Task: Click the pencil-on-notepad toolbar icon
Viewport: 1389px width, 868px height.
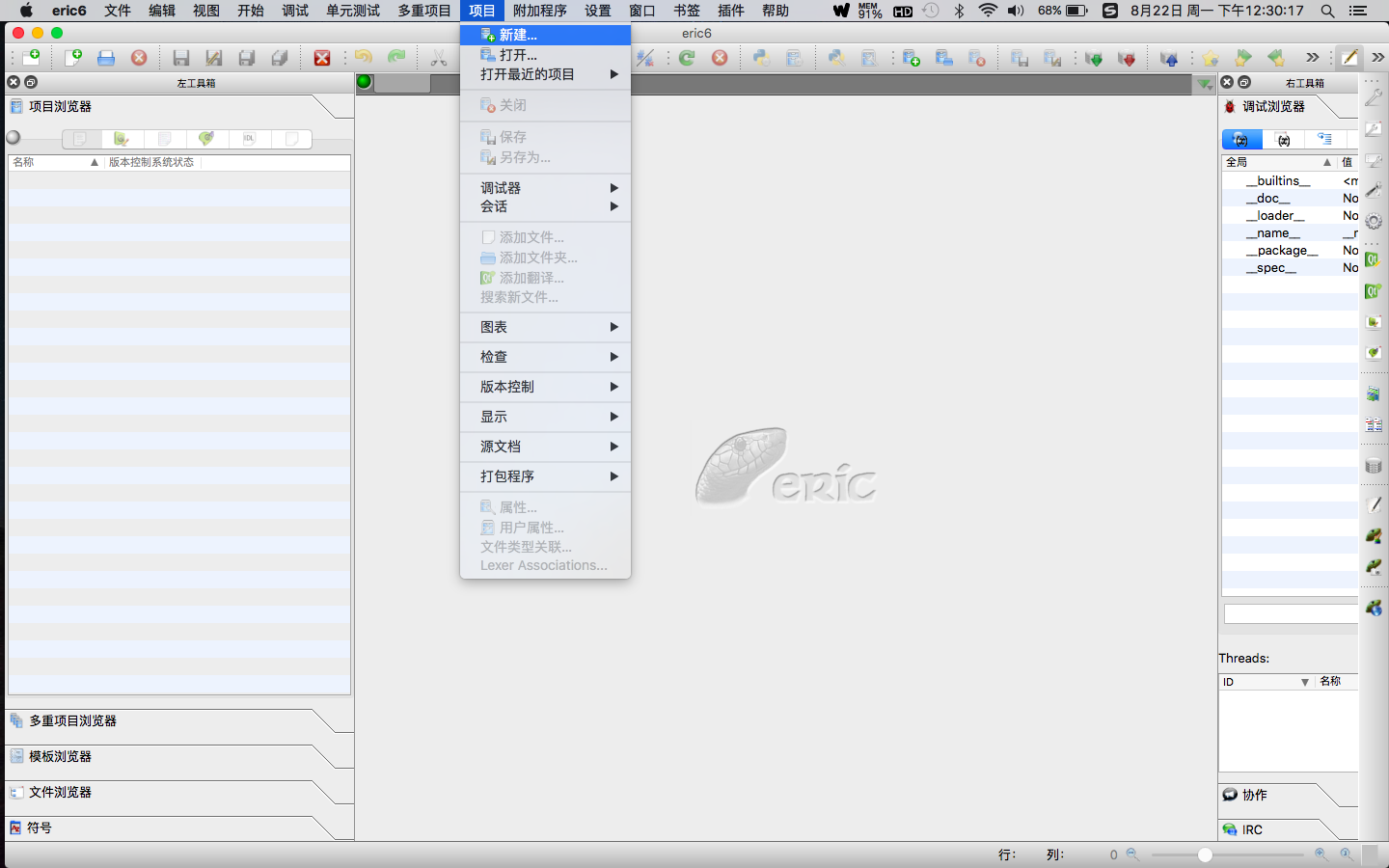Action: coord(1349,58)
